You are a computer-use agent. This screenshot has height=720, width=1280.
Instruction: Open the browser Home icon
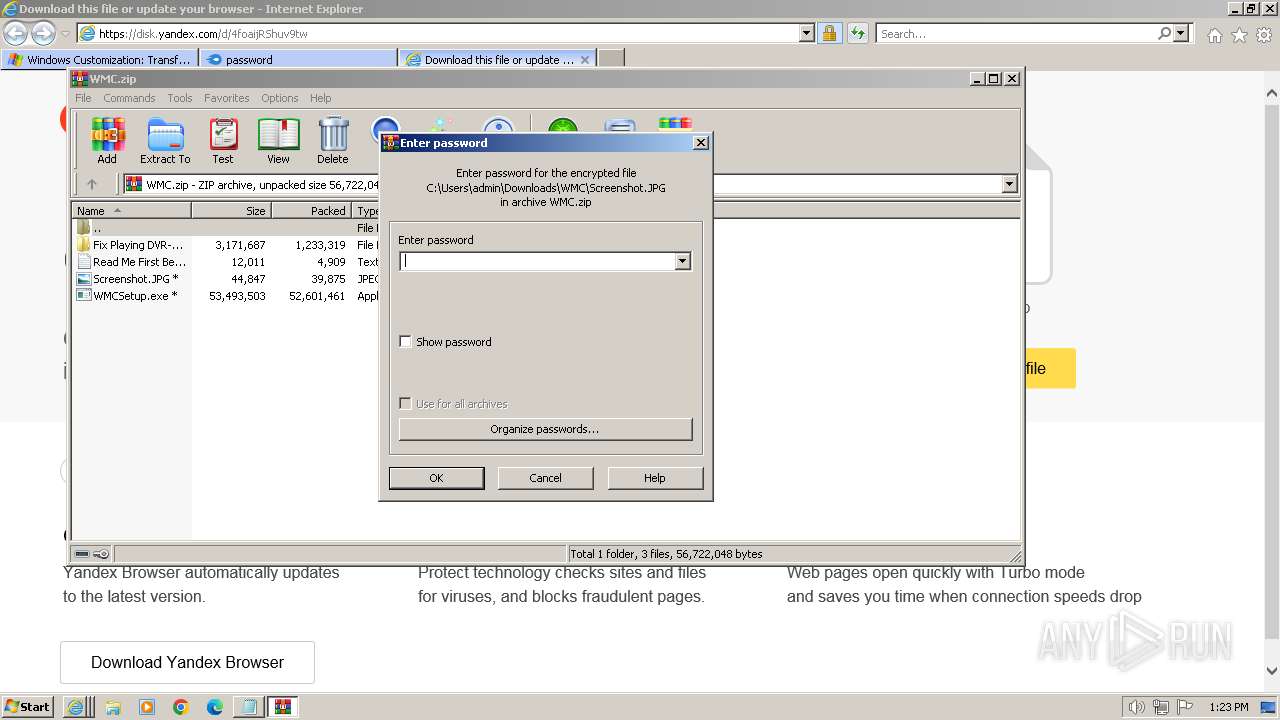coord(1214,35)
